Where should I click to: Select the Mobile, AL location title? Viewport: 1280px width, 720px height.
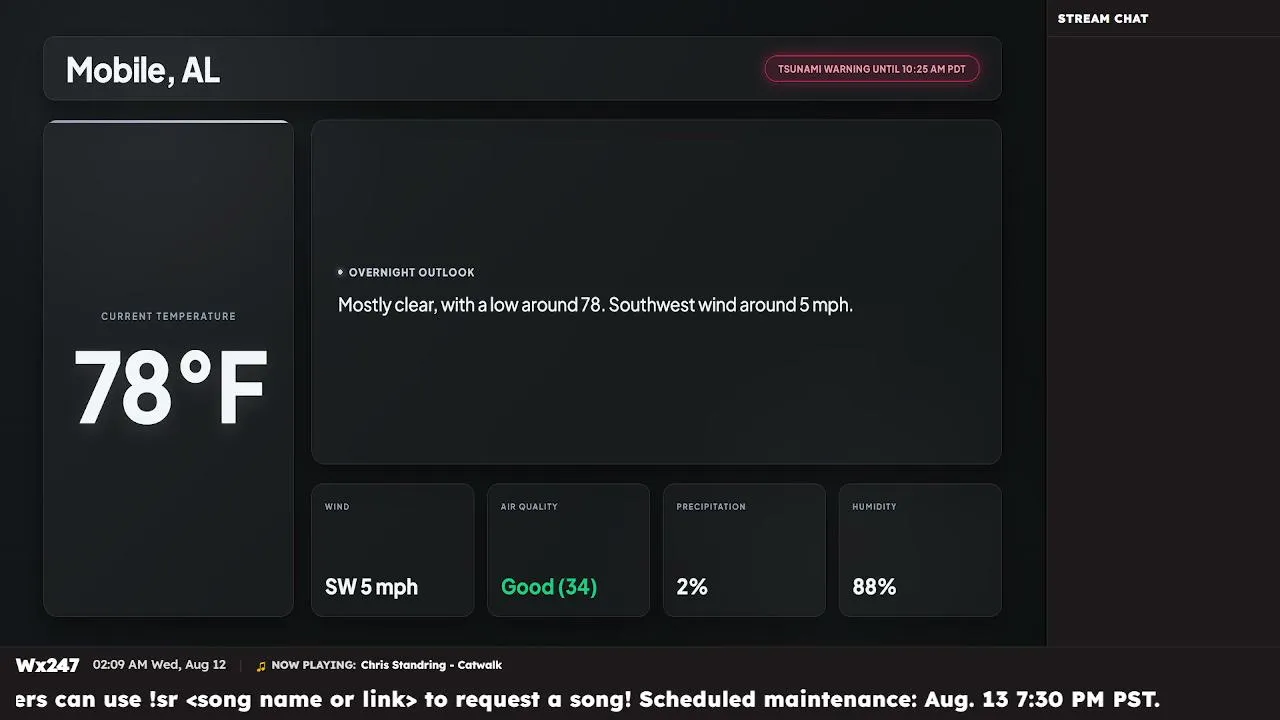[x=143, y=70]
